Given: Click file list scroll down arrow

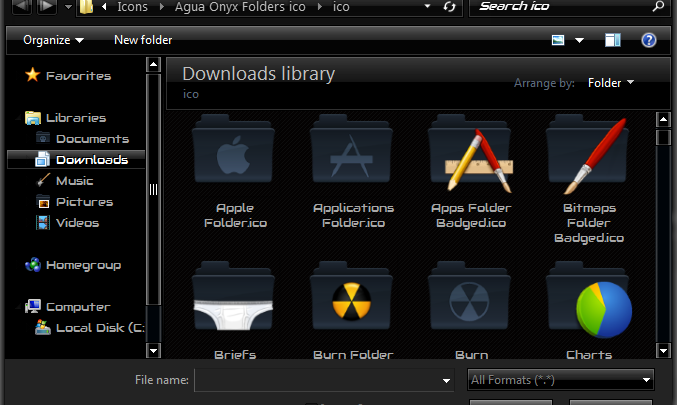Looking at the screenshot, I should pos(663,350).
